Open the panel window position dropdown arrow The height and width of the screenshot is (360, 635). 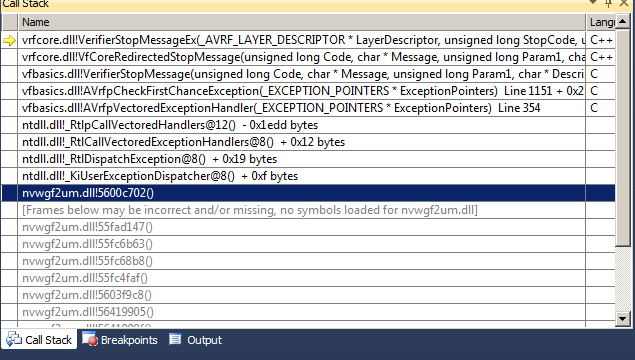pyautogui.click(x=593, y=2)
